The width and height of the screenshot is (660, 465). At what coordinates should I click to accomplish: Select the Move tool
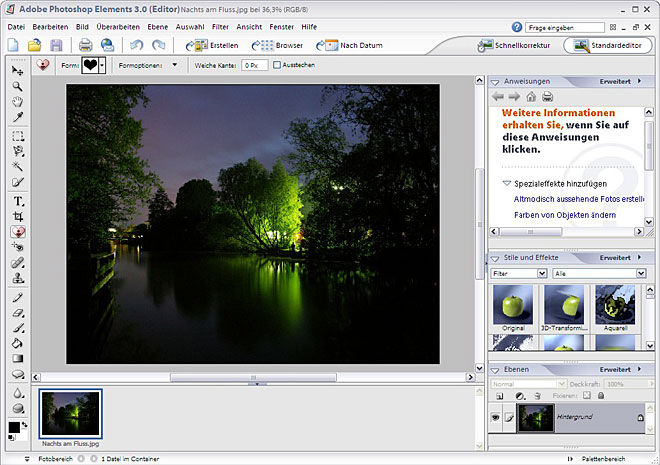(x=18, y=70)
